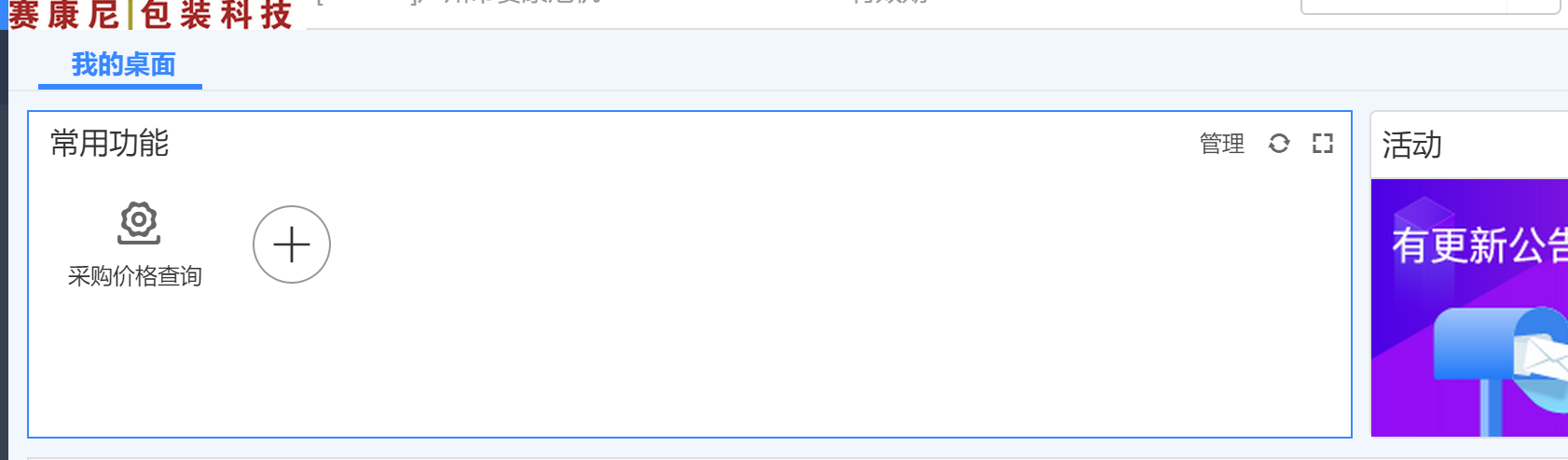Open dropdown arrow of top-right search box

click(1534, 6)
